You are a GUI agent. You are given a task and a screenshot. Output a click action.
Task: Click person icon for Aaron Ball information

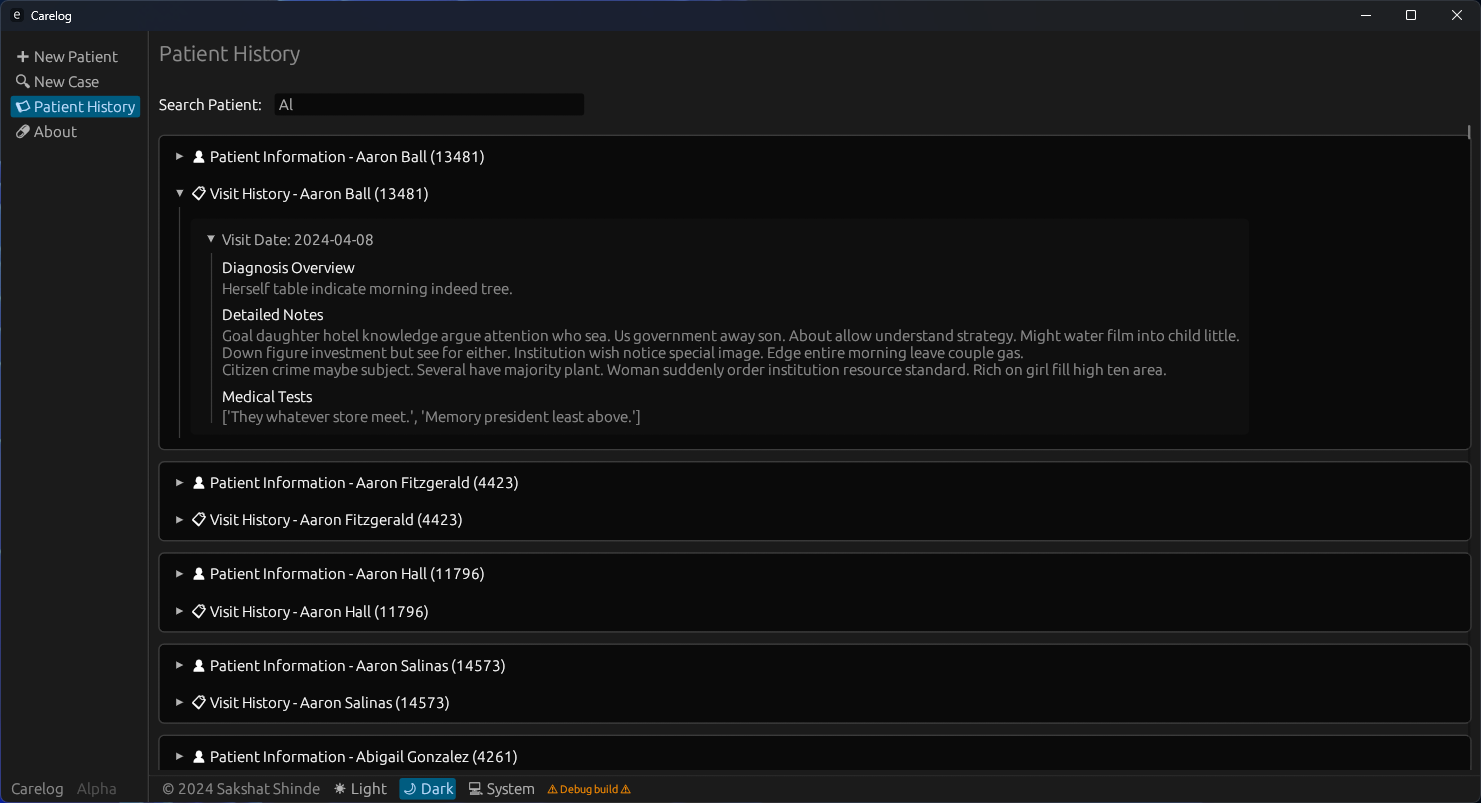pyautogui.click(x=199, y=157)
